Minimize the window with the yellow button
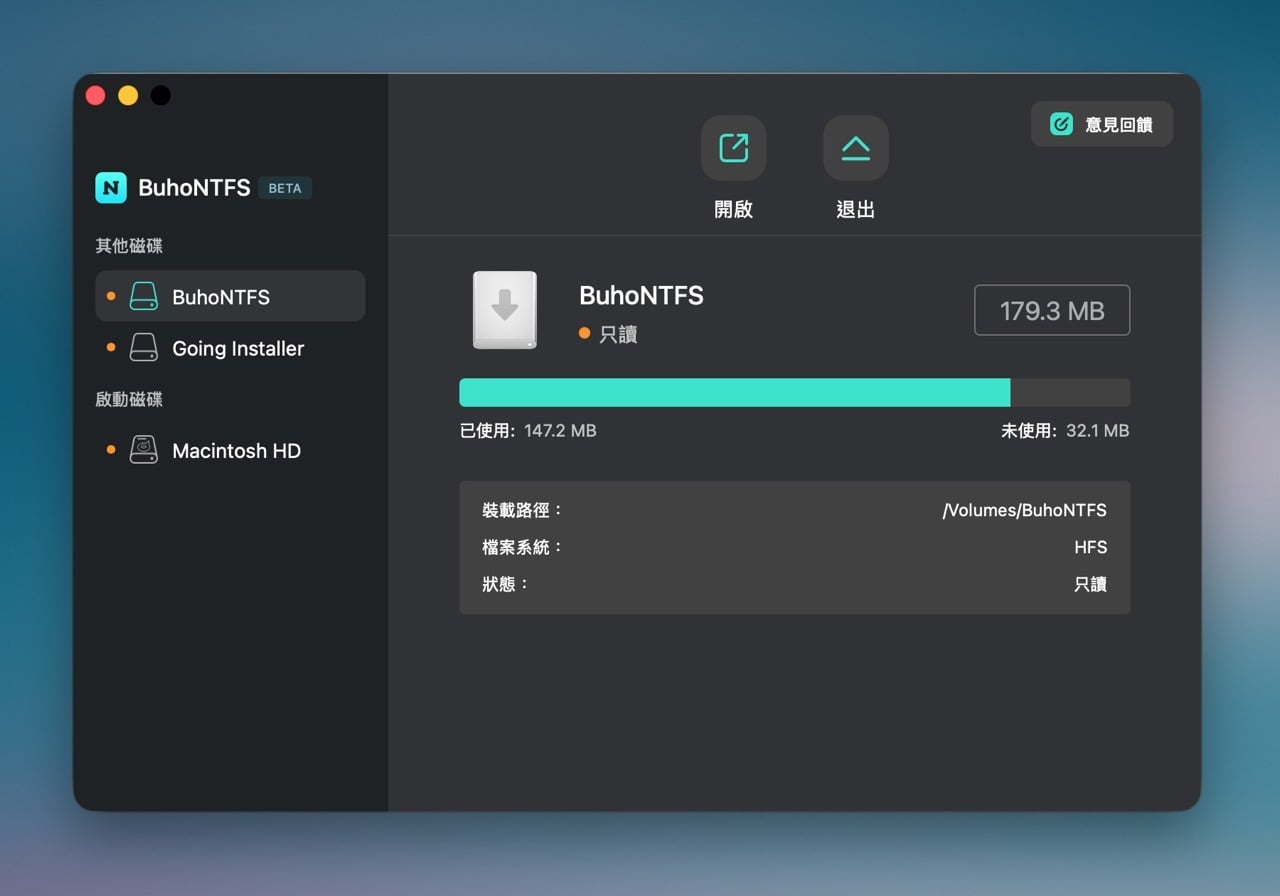Viewport: 1280px width, 896px height. click(128, 95)
